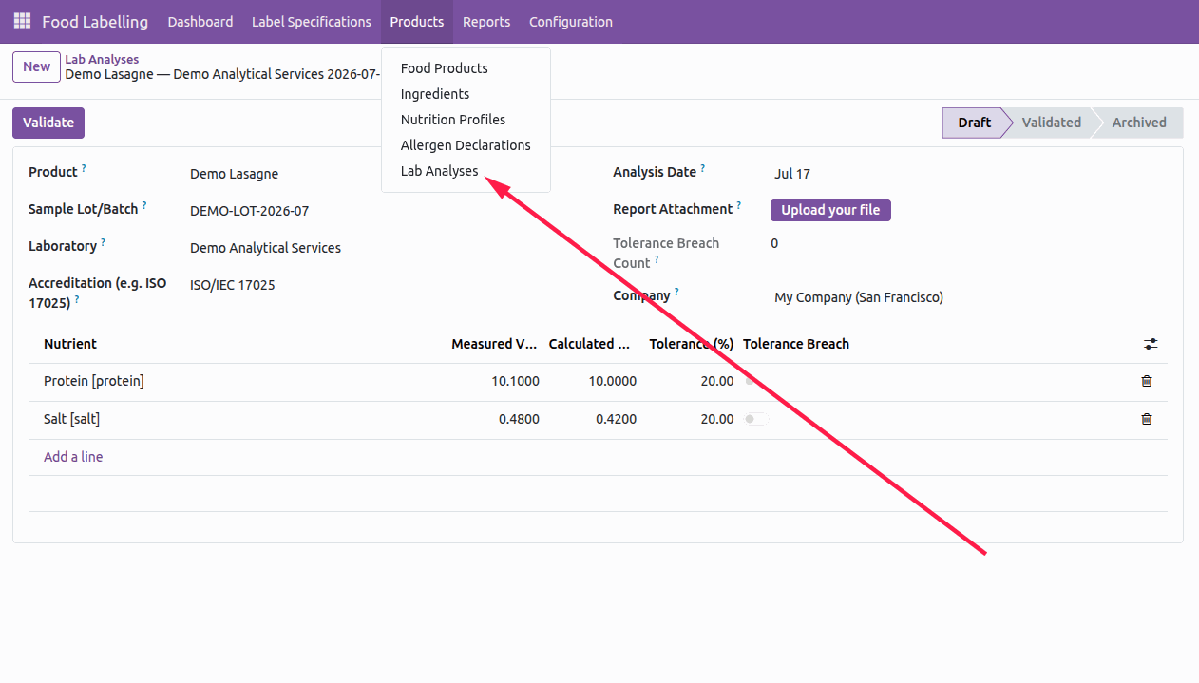Show help tooltip beside Sample Lot/Batch
The image size is (1199, 683).
pos(144,205)
